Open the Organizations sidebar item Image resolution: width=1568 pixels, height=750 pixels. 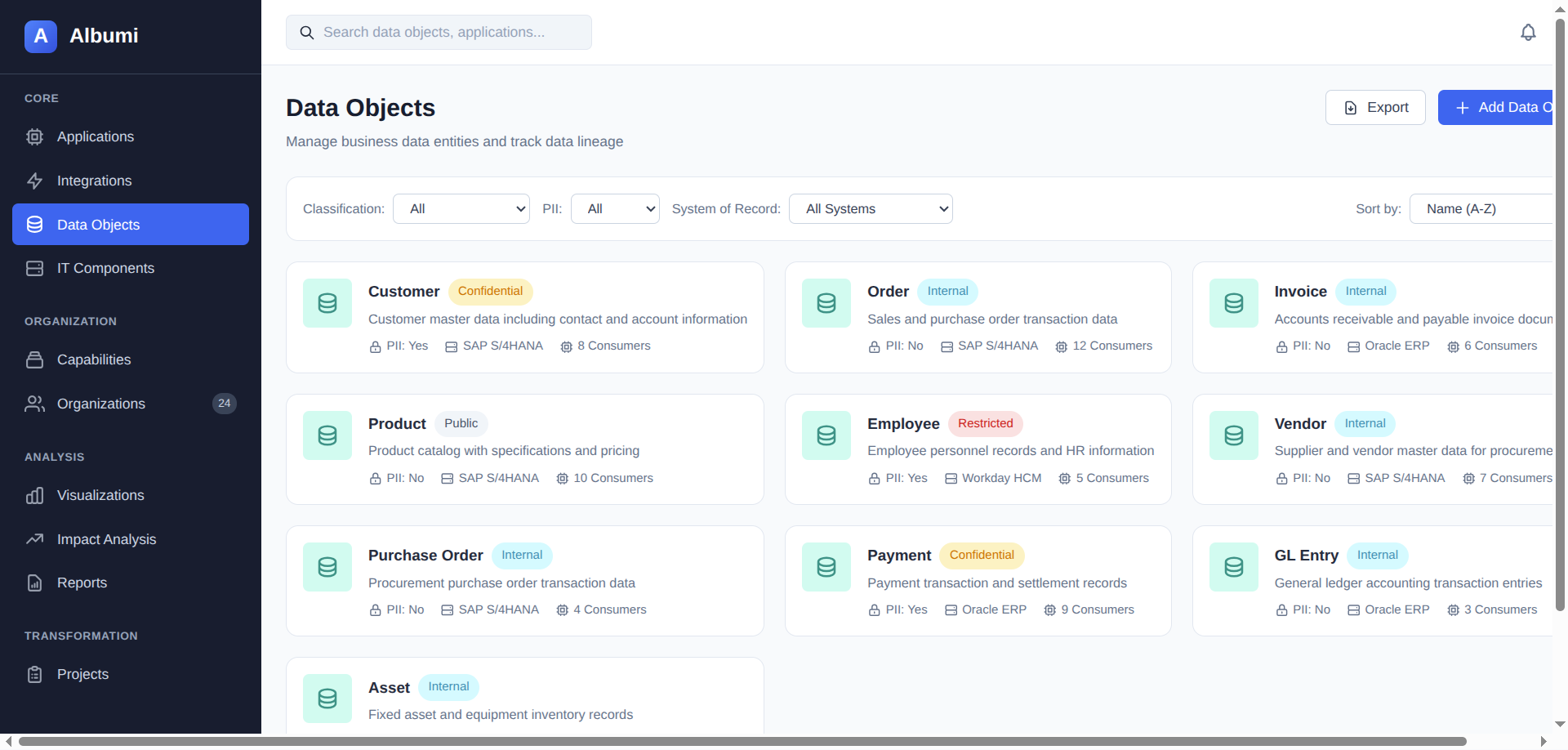[x=101, y=404]
